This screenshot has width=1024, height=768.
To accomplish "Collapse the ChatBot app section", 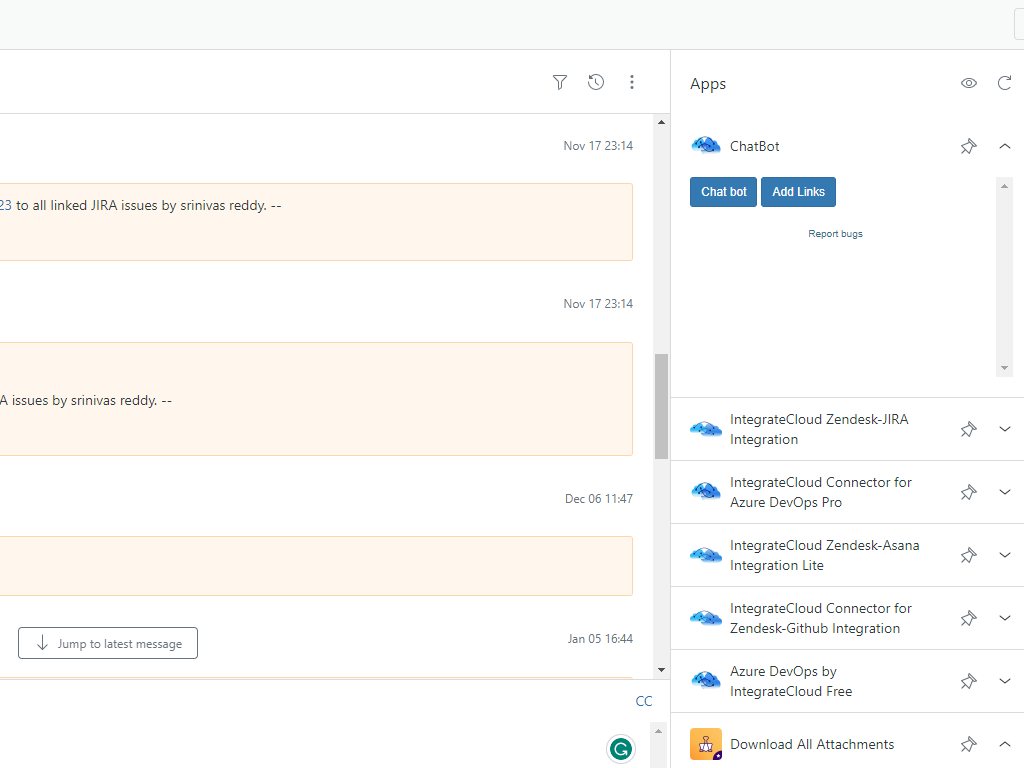I will 1005,147.
